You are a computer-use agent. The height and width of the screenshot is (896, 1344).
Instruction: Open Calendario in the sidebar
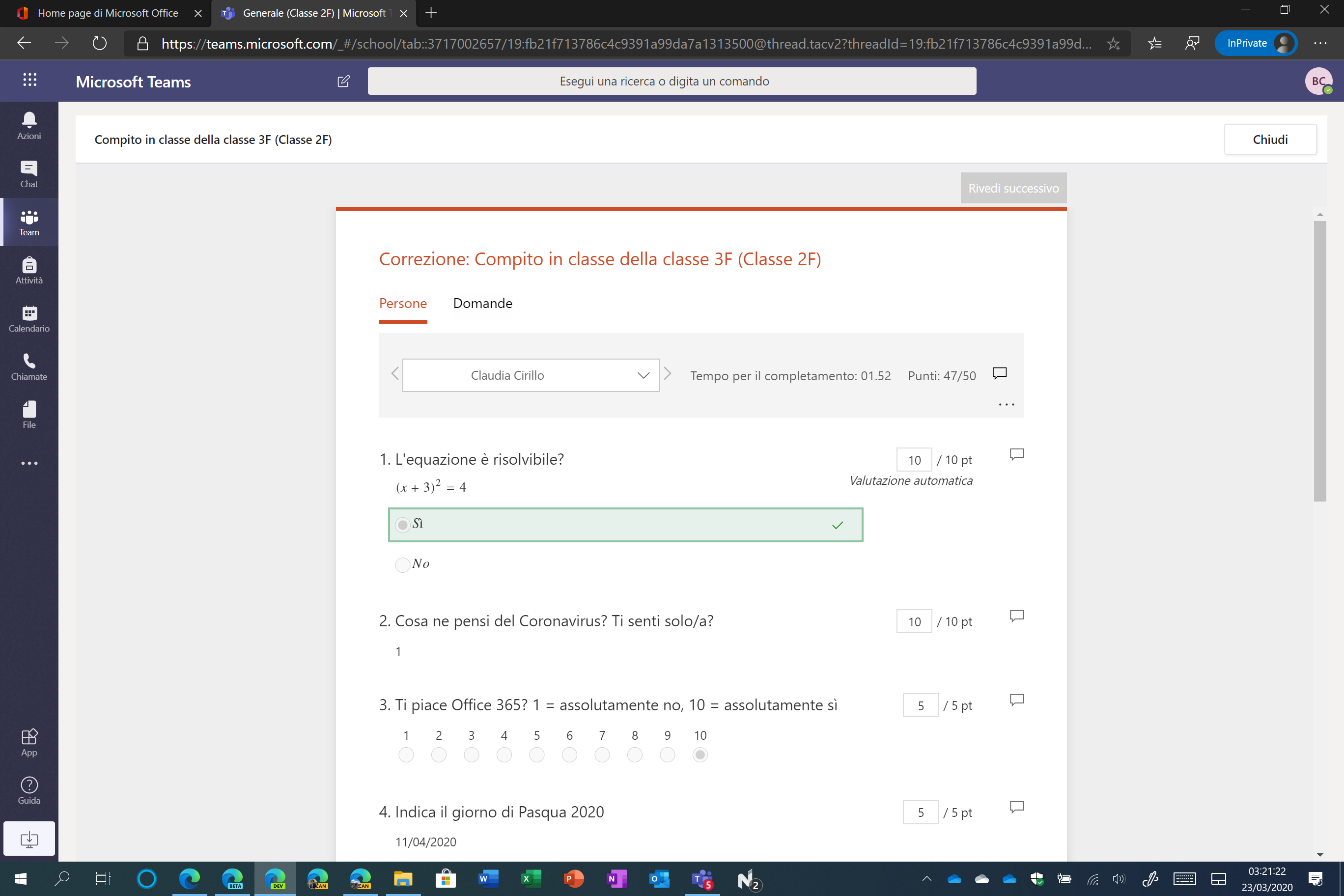(29, 319)
